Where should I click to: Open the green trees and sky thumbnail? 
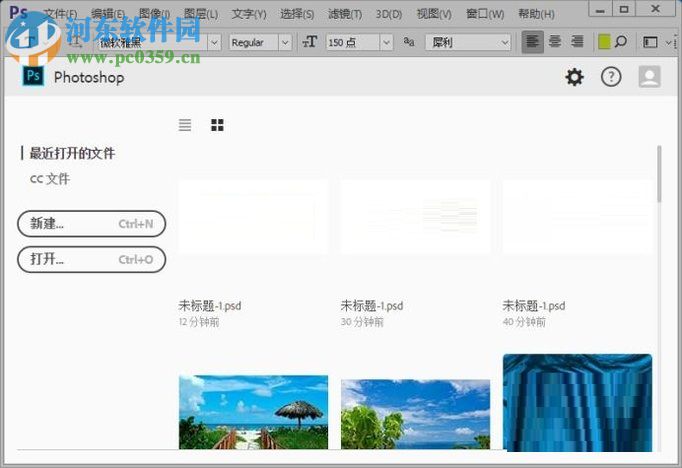415,414
